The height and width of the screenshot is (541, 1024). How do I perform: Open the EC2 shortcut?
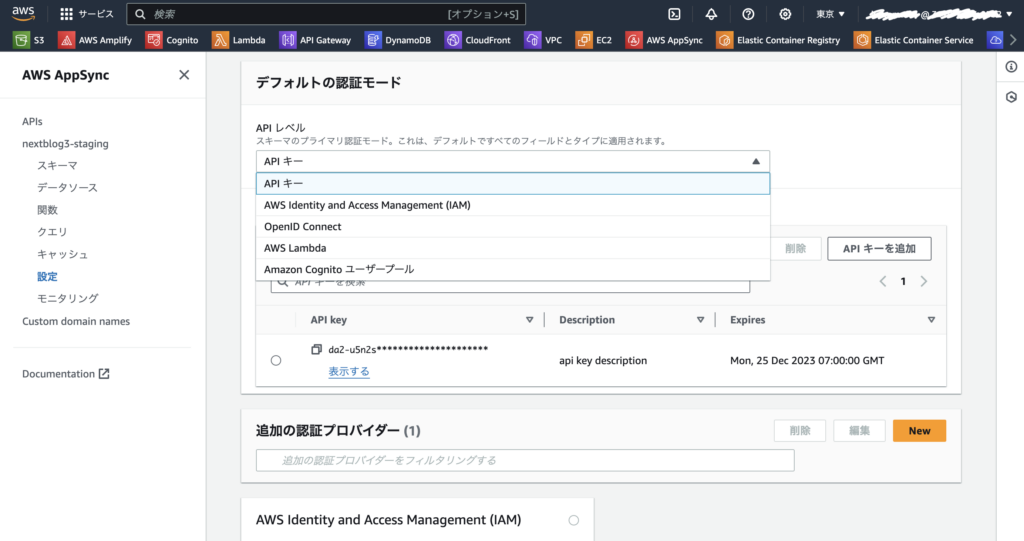tap(594, 40)
